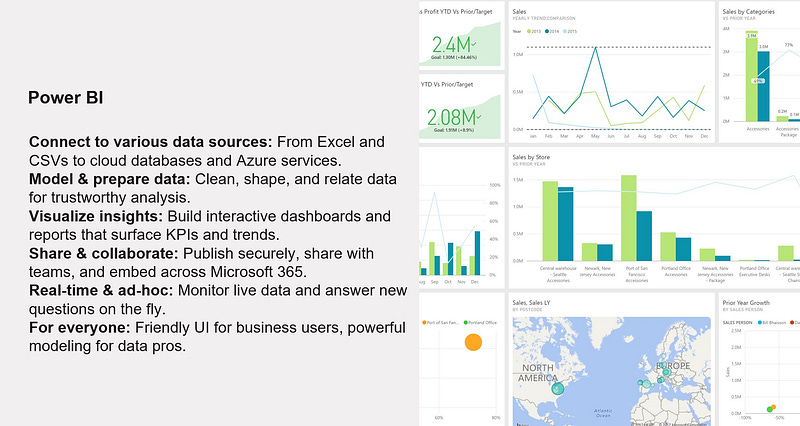Click the 2013 legend marker in Sales chart

pyautogui.click(x=529, y=32)
